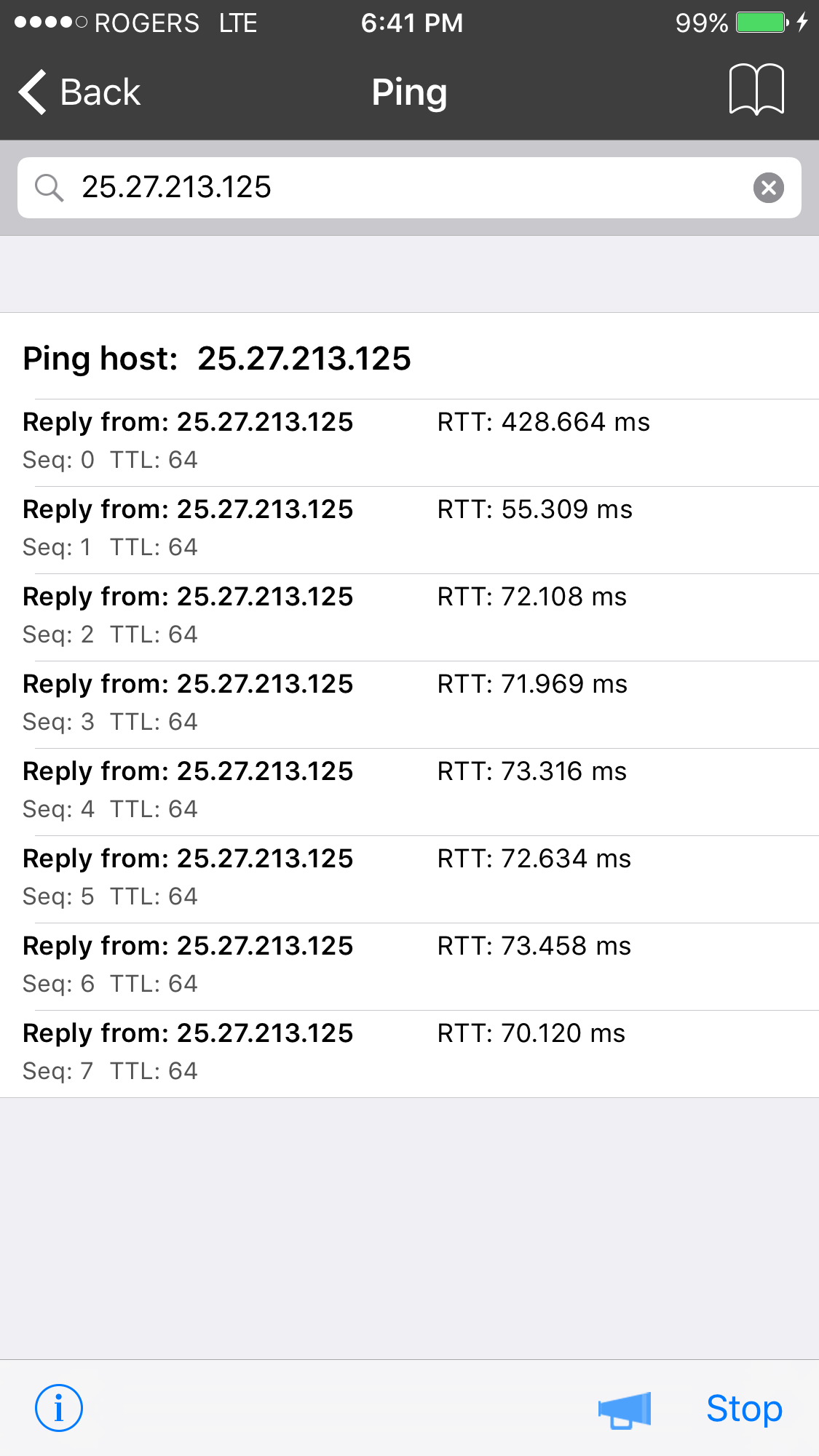
Task: Select the Seq 0 reply row
Action: tap(409, 442)
